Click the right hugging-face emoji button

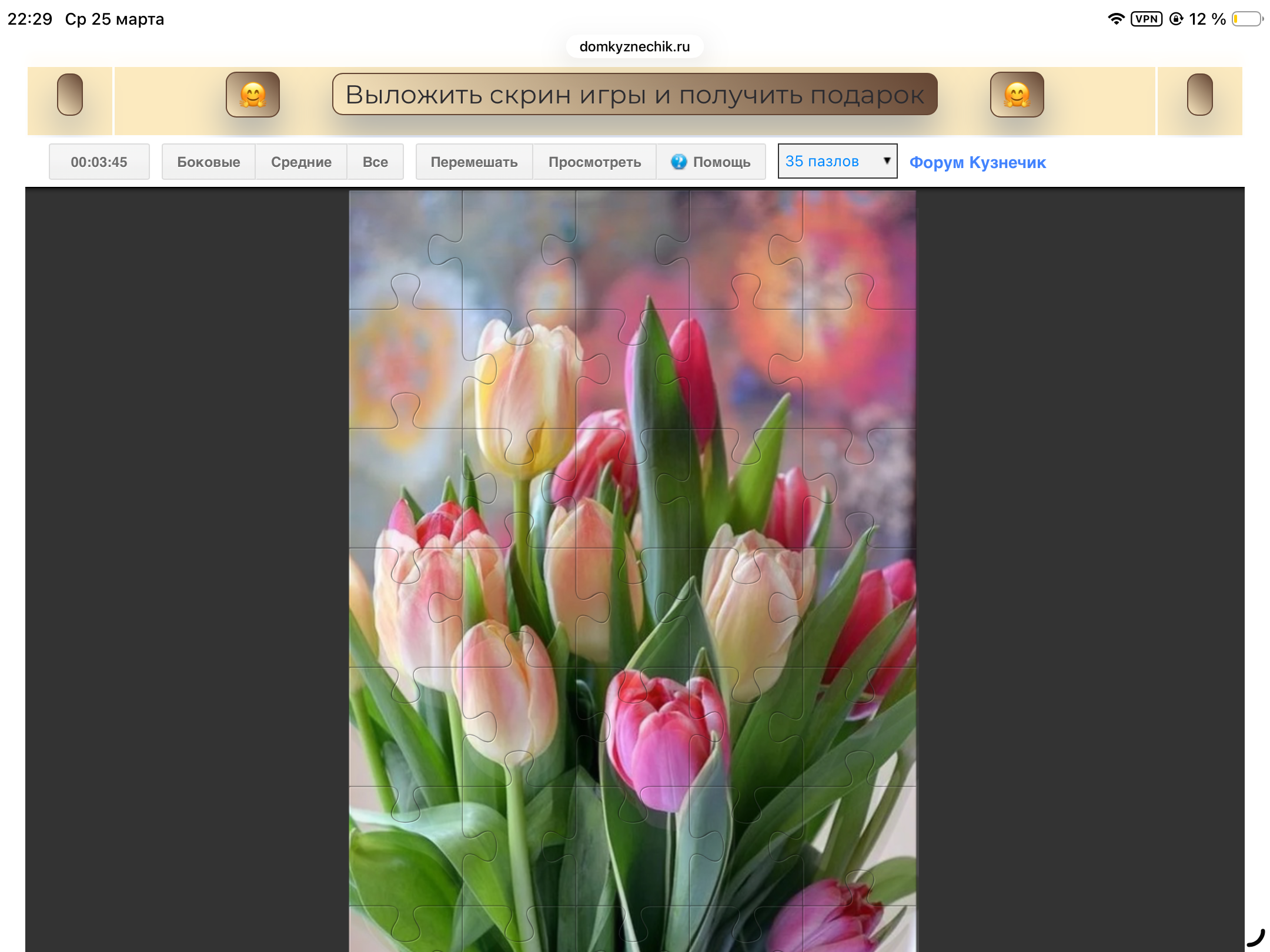(1017, 95)
